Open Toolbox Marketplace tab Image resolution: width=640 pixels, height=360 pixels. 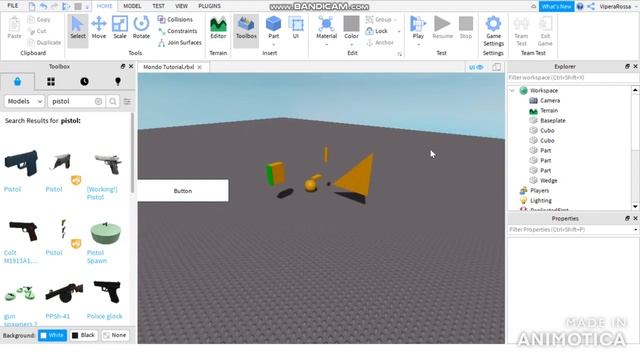[17, 82]
